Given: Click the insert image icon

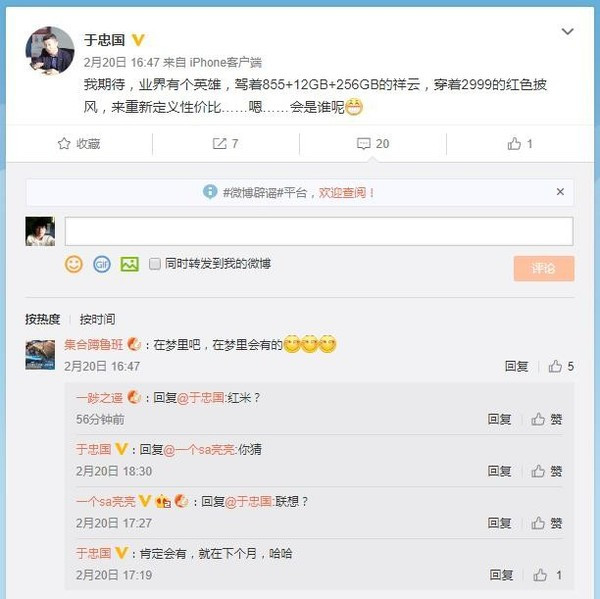Looking at the screenshot, I should 129,264.
